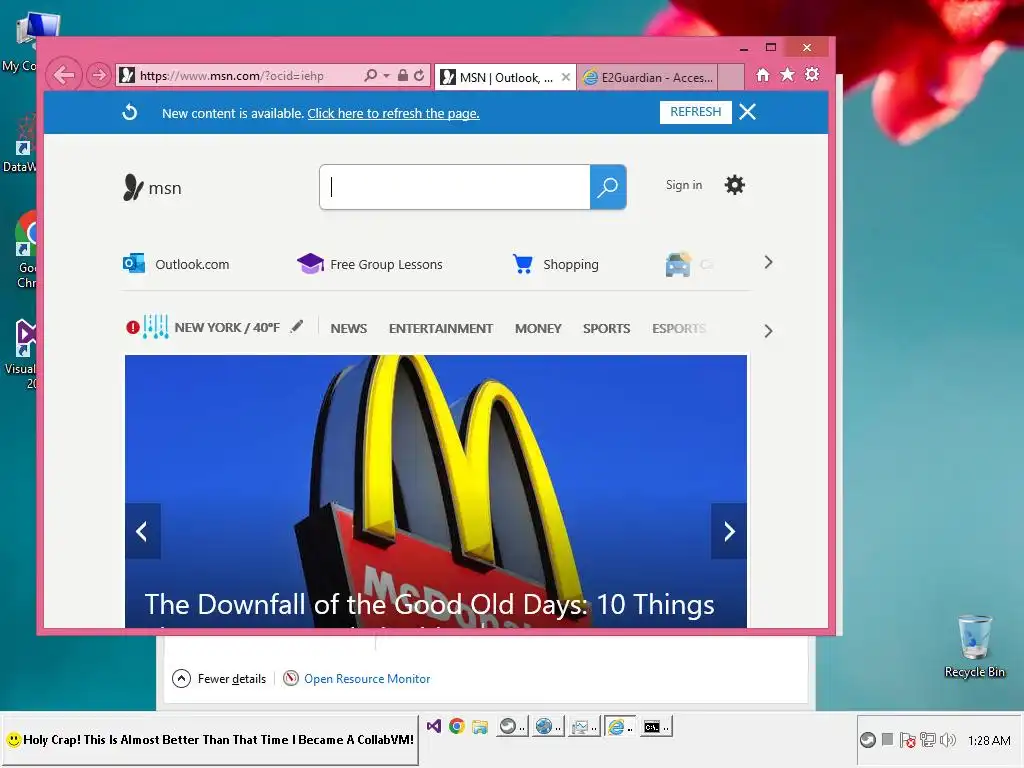1024x768 pixels.
Task: Open volume speaker tray icon
Action: (x=947, y=740)
